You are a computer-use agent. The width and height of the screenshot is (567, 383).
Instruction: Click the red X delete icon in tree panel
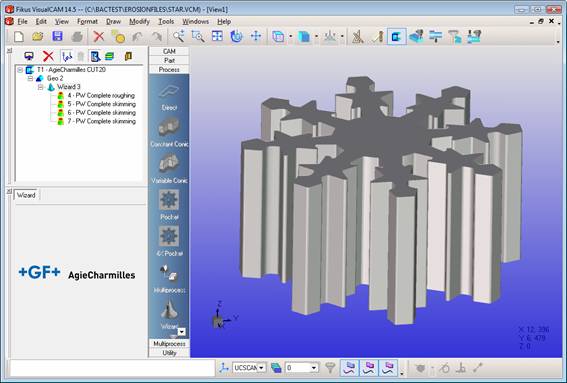pos(48,56)
